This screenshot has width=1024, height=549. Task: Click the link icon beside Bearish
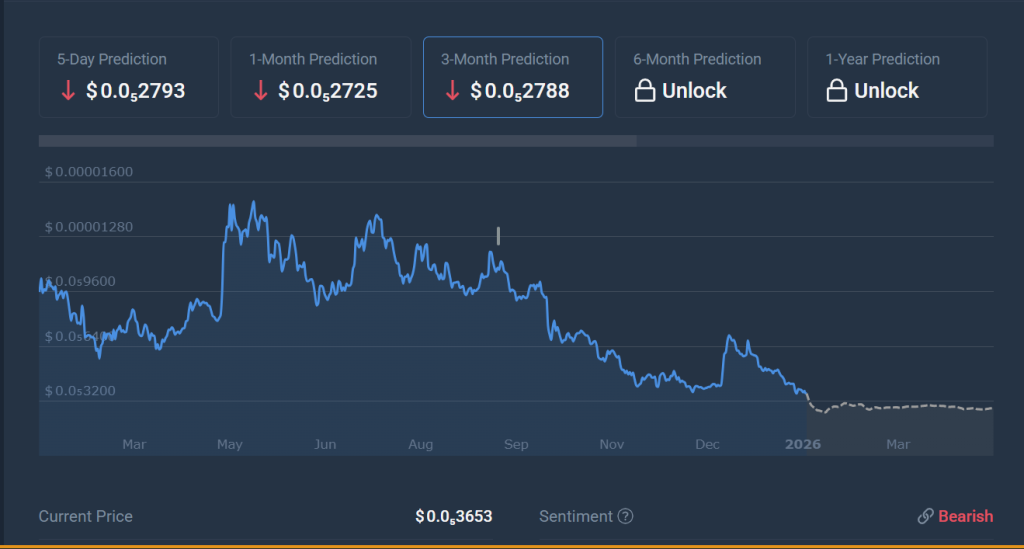pos(925,517)
